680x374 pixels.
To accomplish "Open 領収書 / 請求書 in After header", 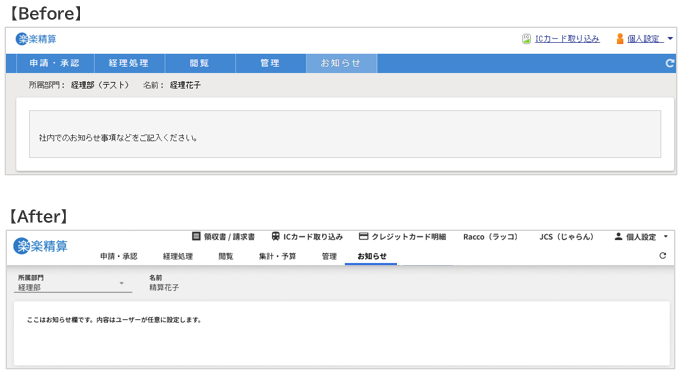I will pyautogui.click(x=229, y=236).
